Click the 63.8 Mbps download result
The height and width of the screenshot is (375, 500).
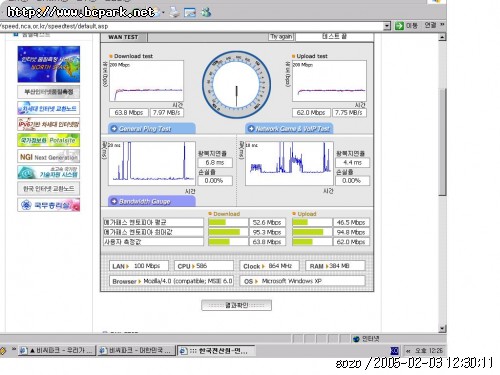pos(129,113)
